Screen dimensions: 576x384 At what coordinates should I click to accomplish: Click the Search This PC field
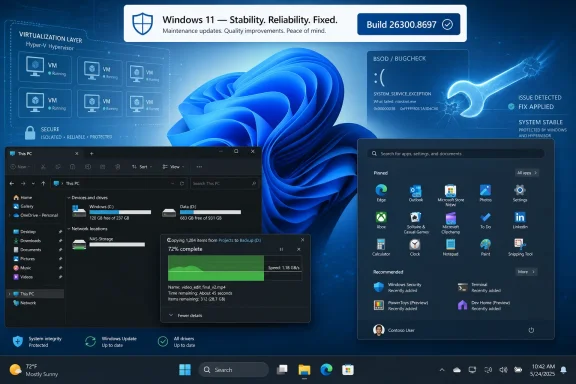click(224, 183)
